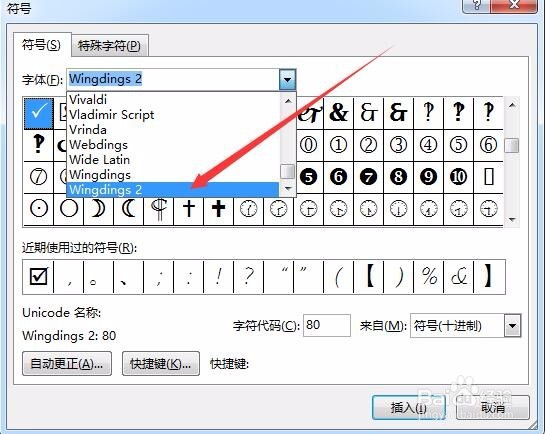The height and width of the screenshot is (434, 545).
Task: Switch to the 符号(S) tab
Action: (42, 45)
